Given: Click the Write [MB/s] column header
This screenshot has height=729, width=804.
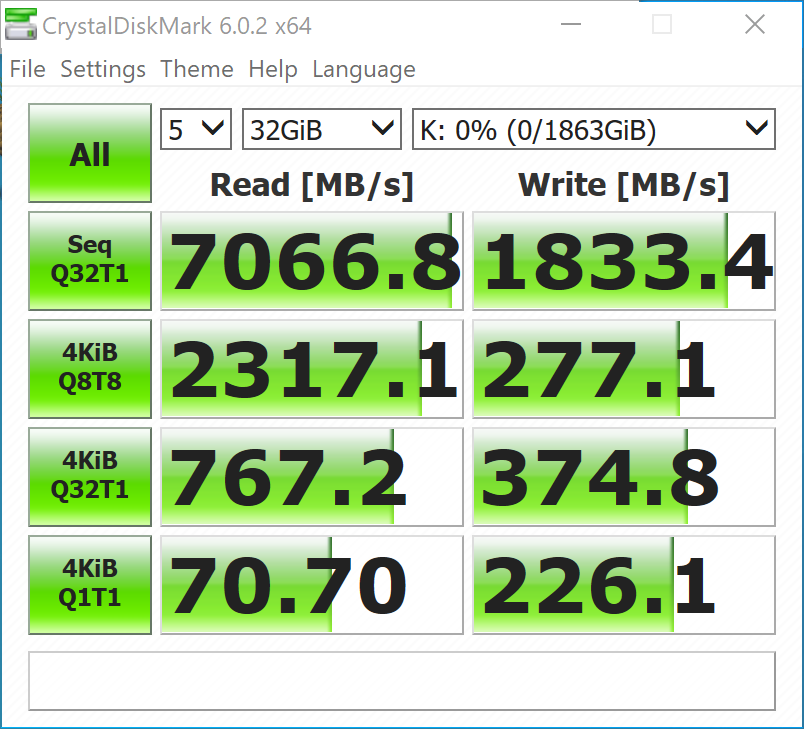Looking at the screenshot, I should click(624, 185).
